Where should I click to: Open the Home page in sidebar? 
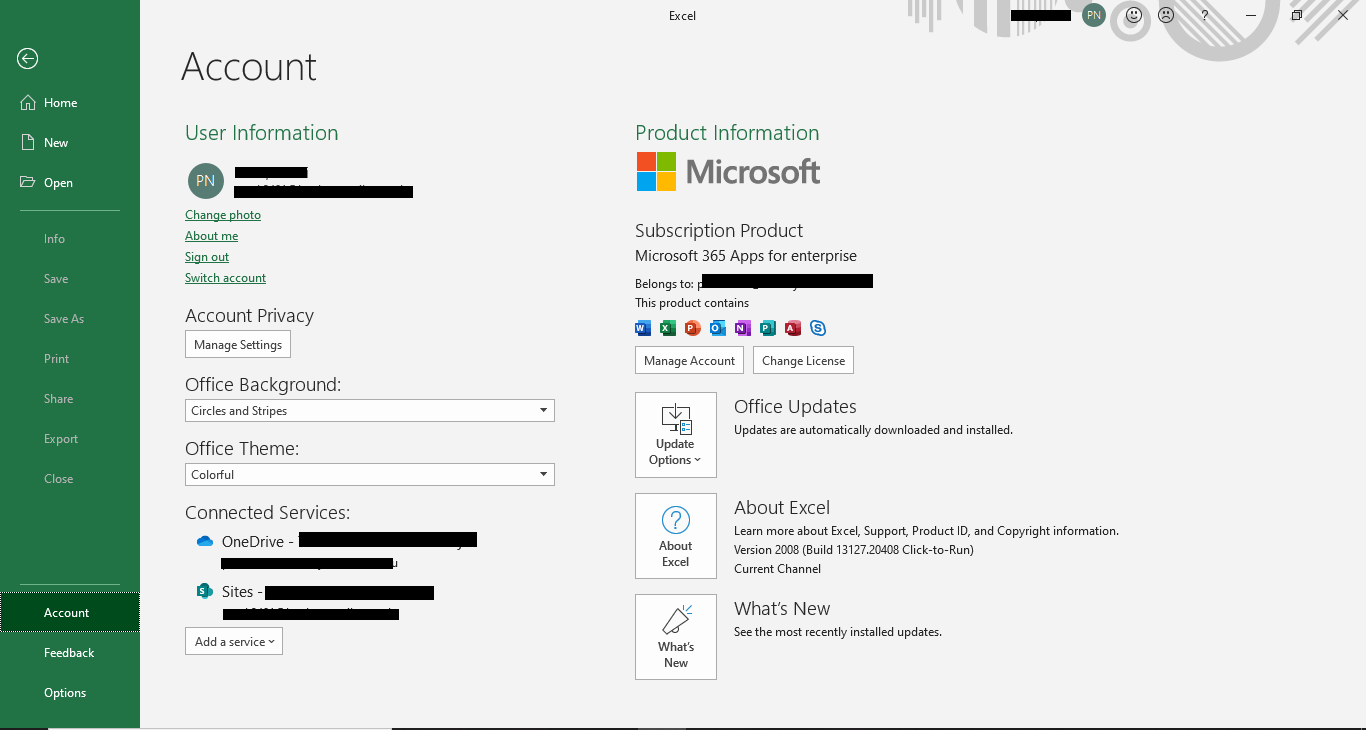pos(70,103)
